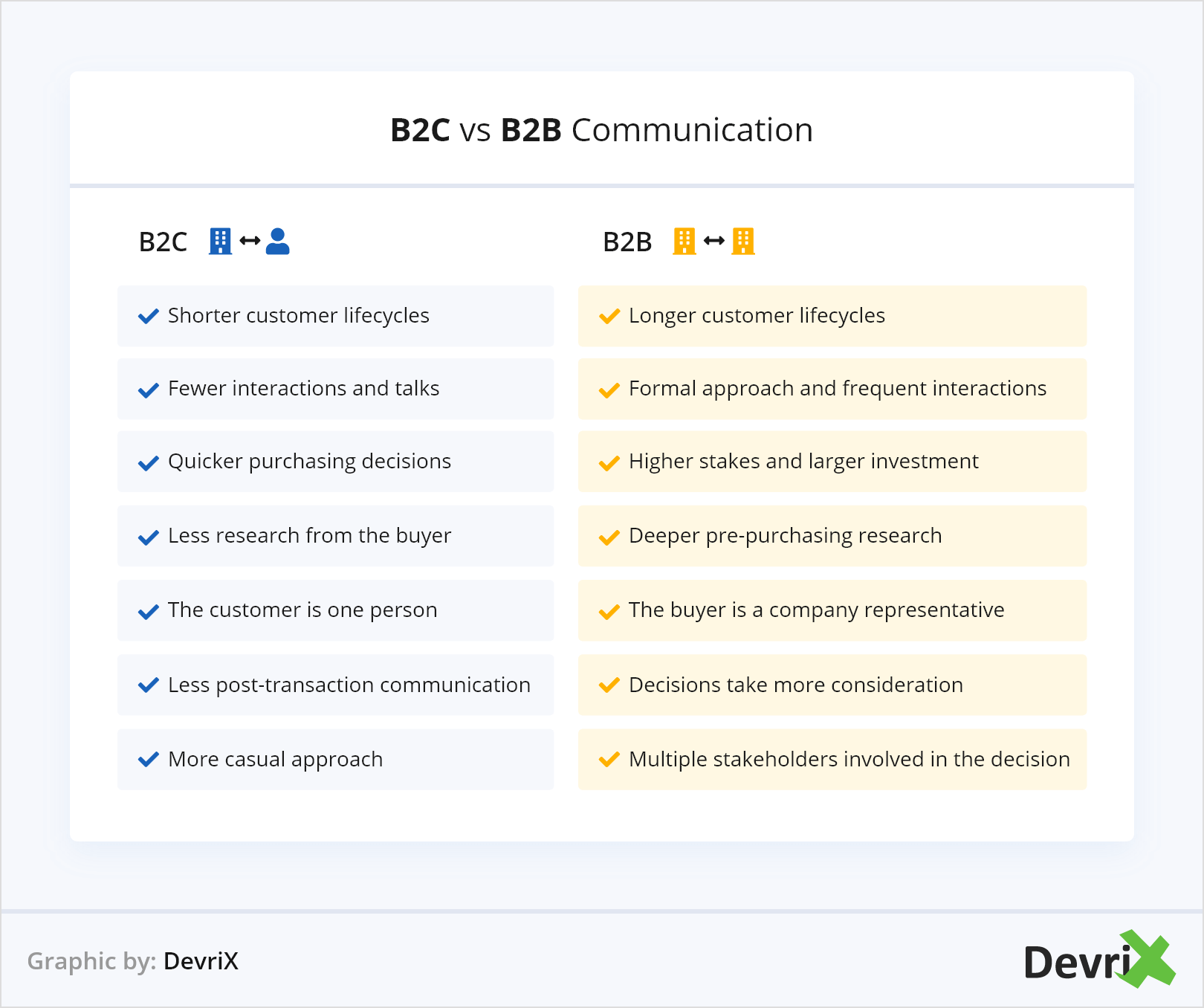Click the blue building icon beside B2C
The image size is (1204, 1008).
click(220, 241)
